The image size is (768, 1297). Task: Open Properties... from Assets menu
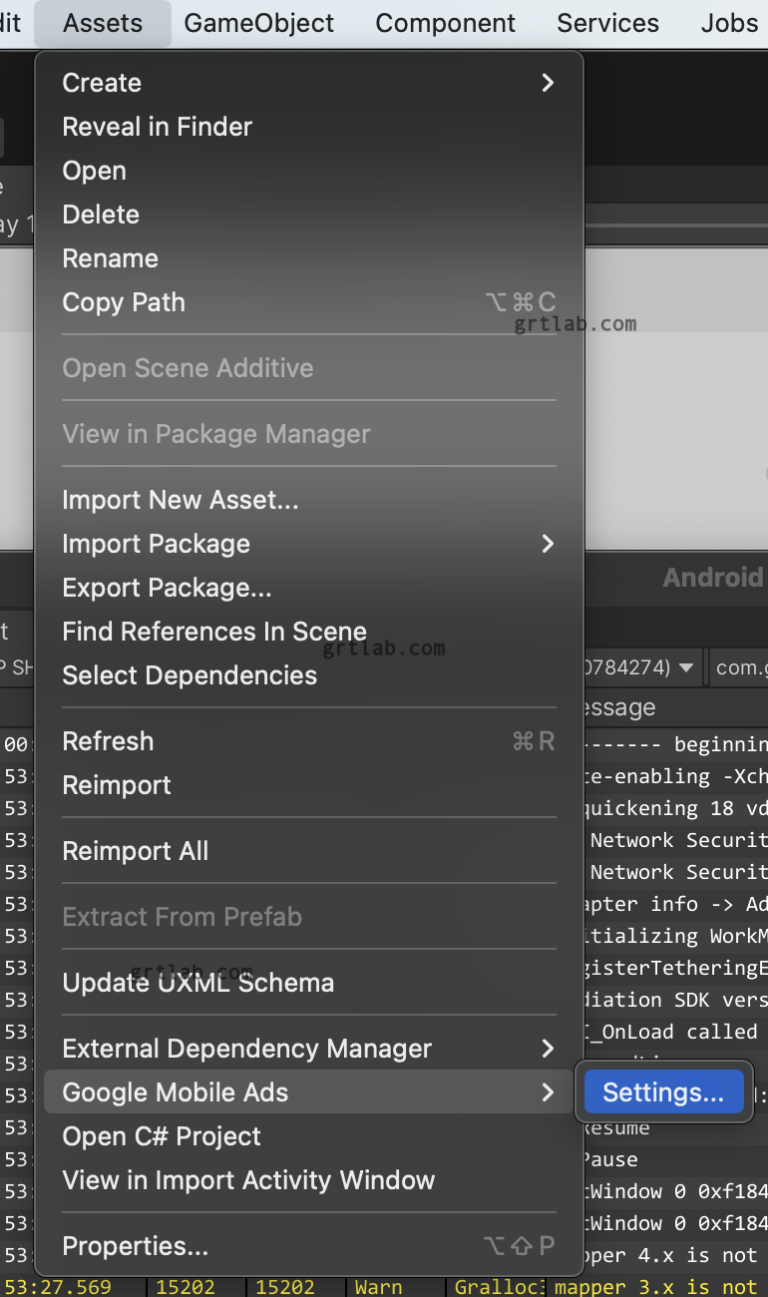(x=309, y=1247)
